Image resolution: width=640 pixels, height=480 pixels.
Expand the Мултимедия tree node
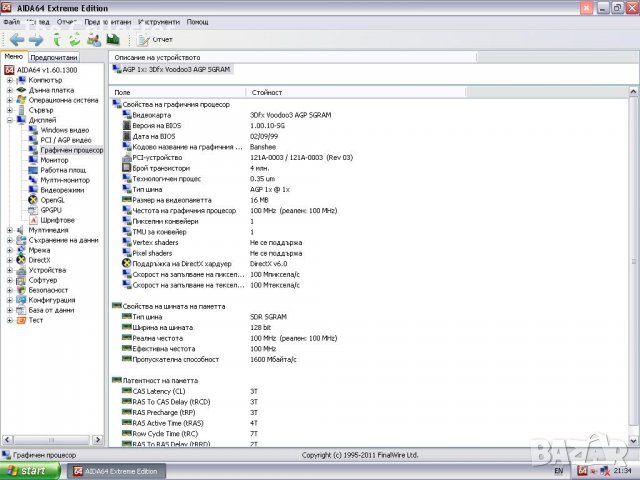coord(9,230)
